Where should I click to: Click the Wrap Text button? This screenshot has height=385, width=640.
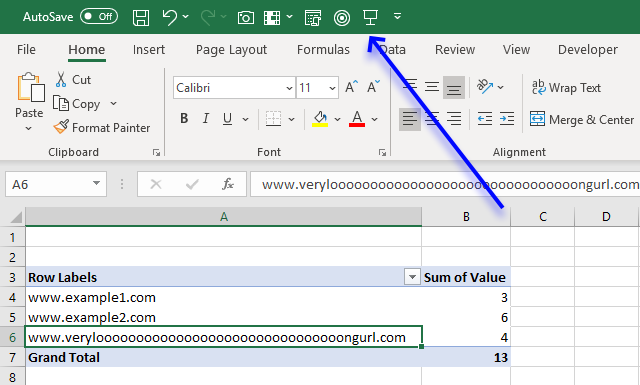point(566,87)
